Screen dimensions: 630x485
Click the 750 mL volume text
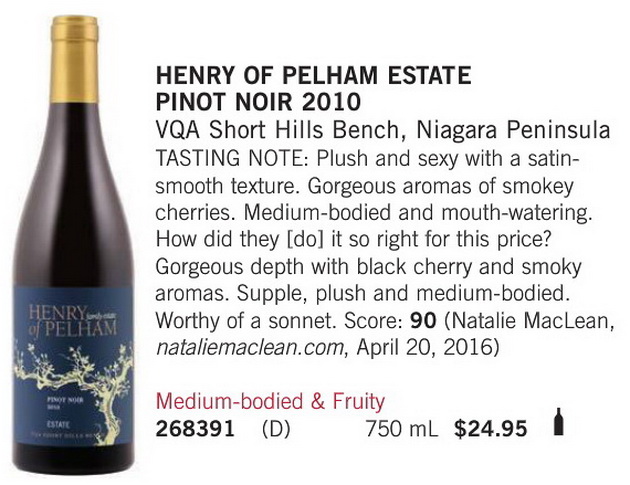[x=402, y=428]
